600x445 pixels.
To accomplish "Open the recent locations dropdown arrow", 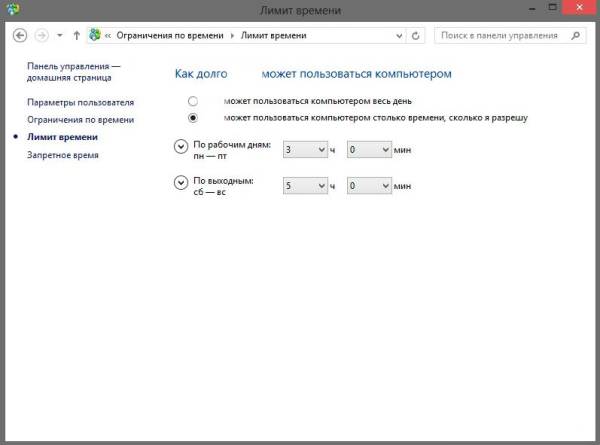I will click(x=60, y=35).
